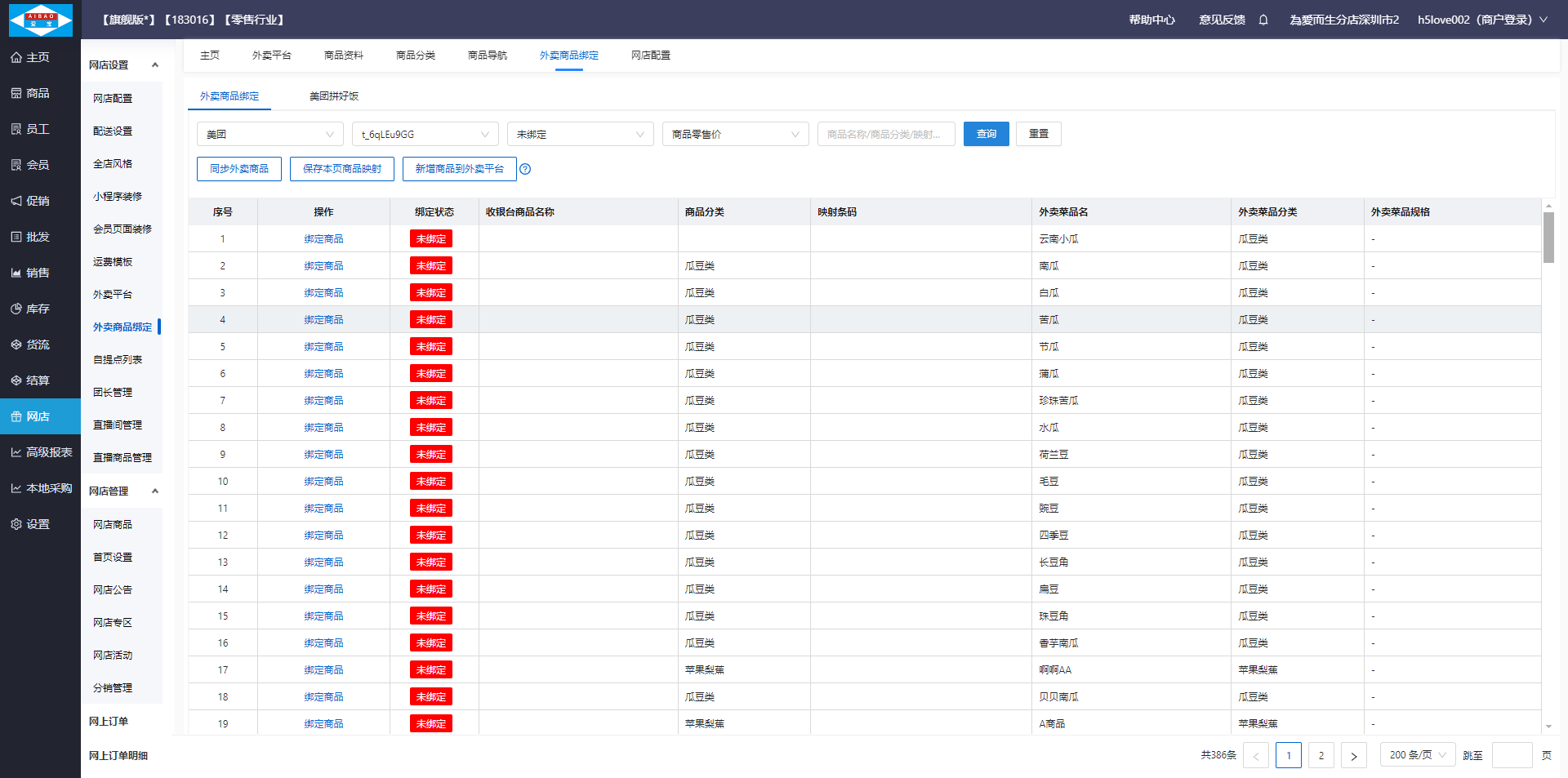Switch to the 商品导航 top tab
Image resolution: width=1568 pixels, height=778 pixels.
pos(488,56)
